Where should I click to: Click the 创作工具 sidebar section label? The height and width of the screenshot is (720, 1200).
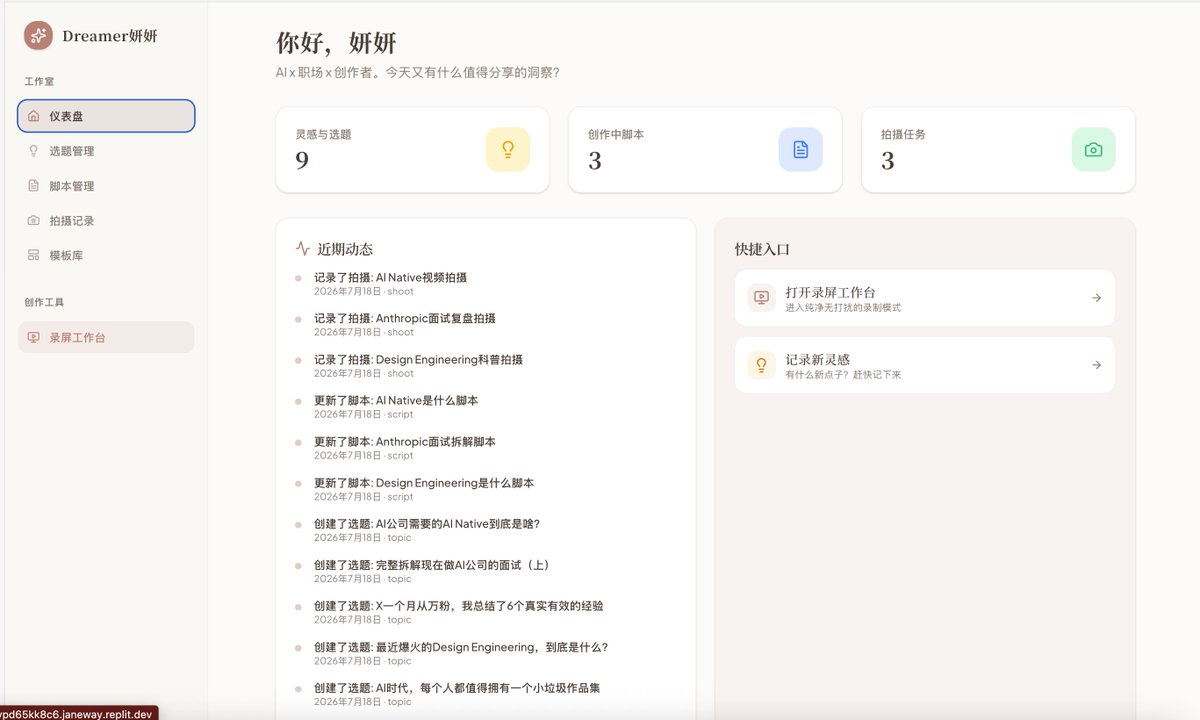click(x=44, y=302)
